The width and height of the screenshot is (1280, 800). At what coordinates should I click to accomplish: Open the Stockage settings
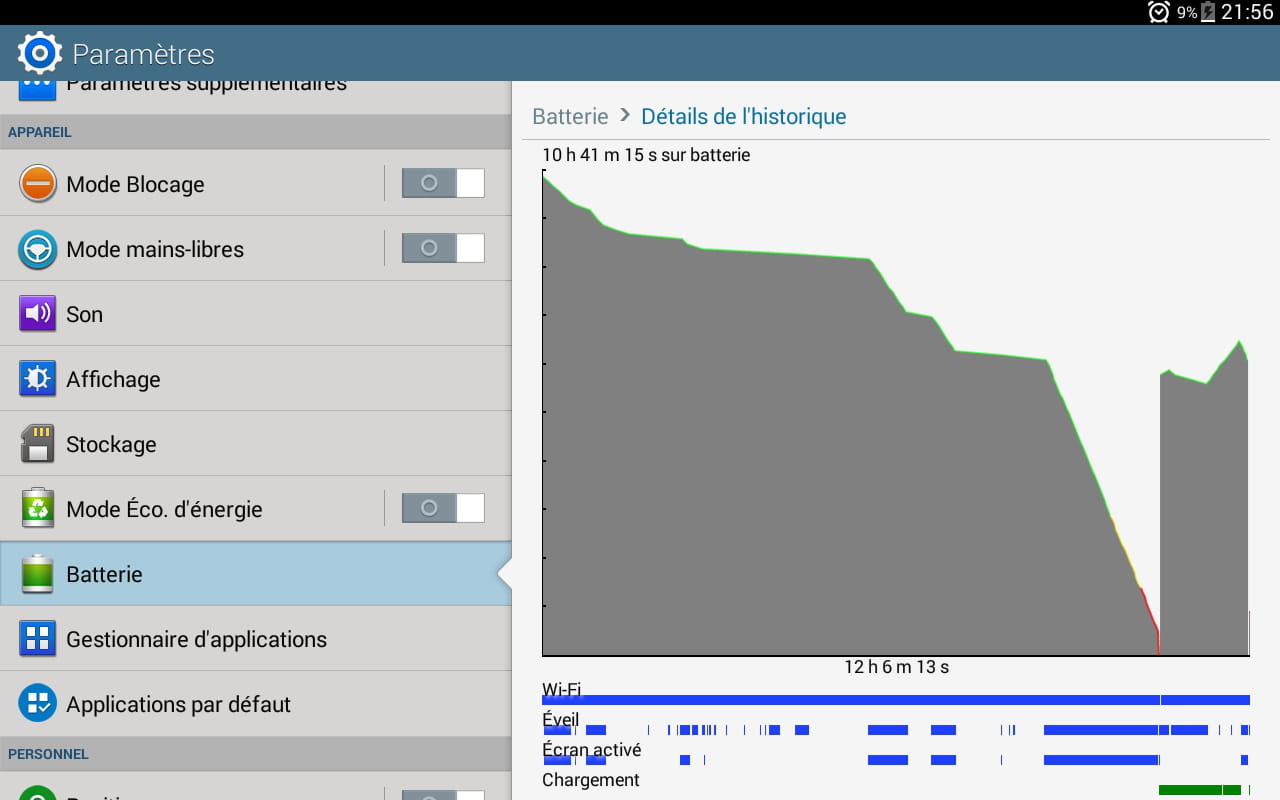pos(256,444)
